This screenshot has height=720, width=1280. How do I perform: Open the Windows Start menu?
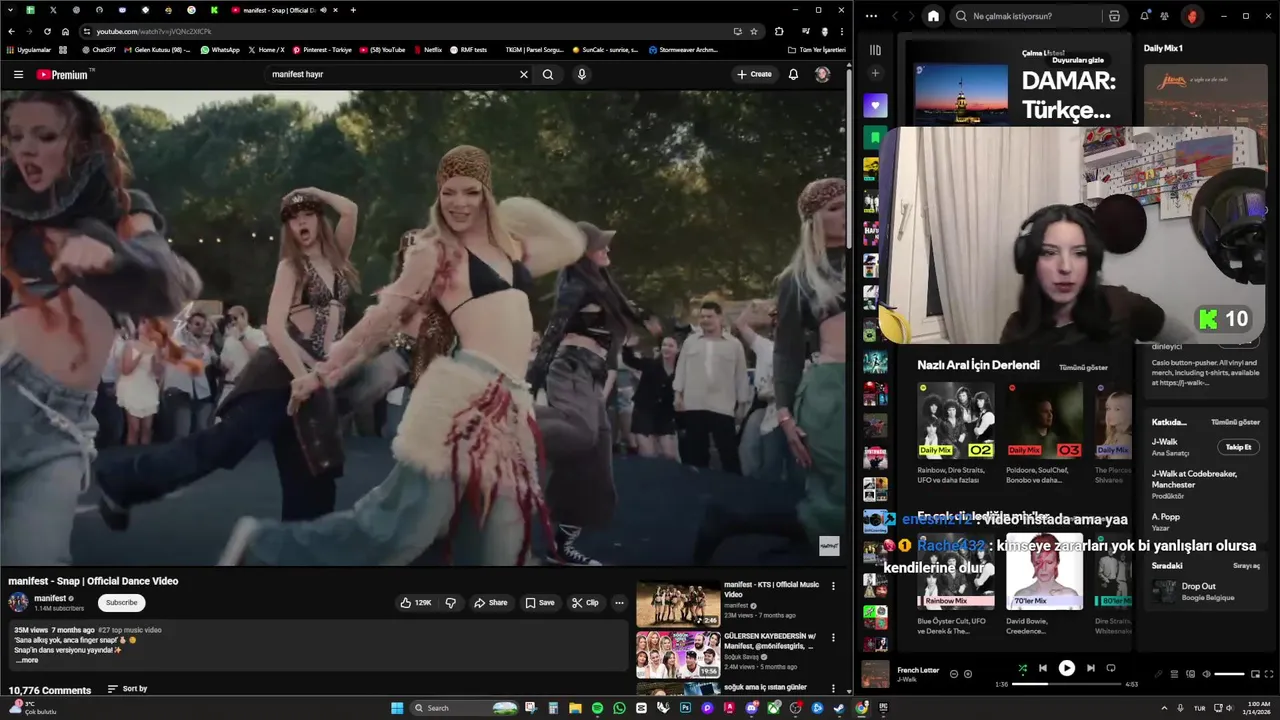tap(396, 708)
